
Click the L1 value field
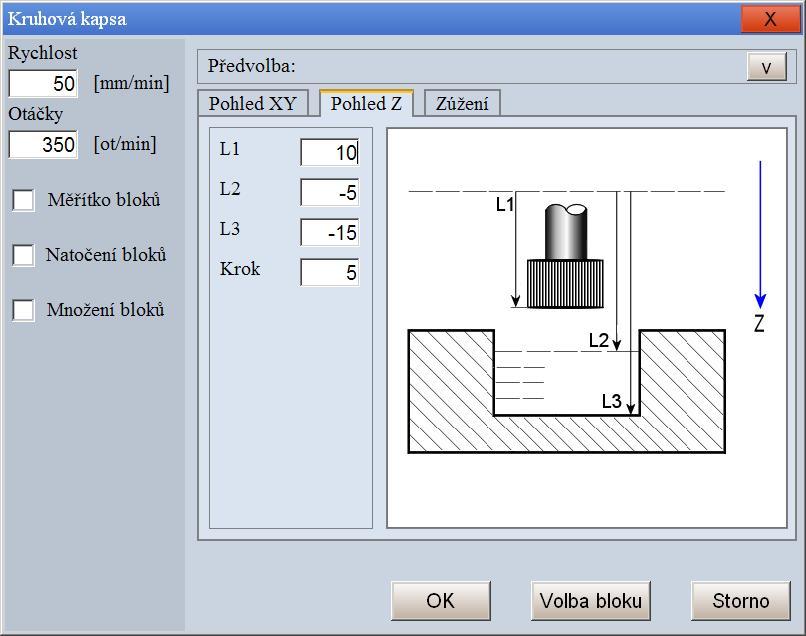(329, 152)
